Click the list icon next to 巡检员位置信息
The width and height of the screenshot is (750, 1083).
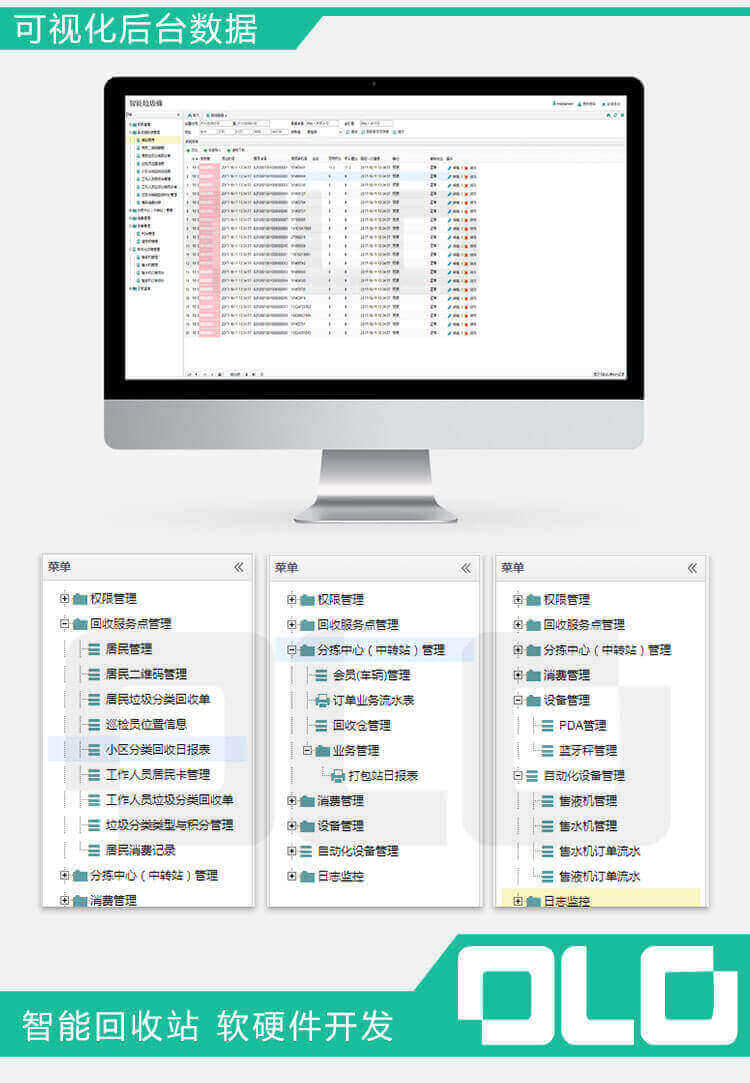click(94, 724)
